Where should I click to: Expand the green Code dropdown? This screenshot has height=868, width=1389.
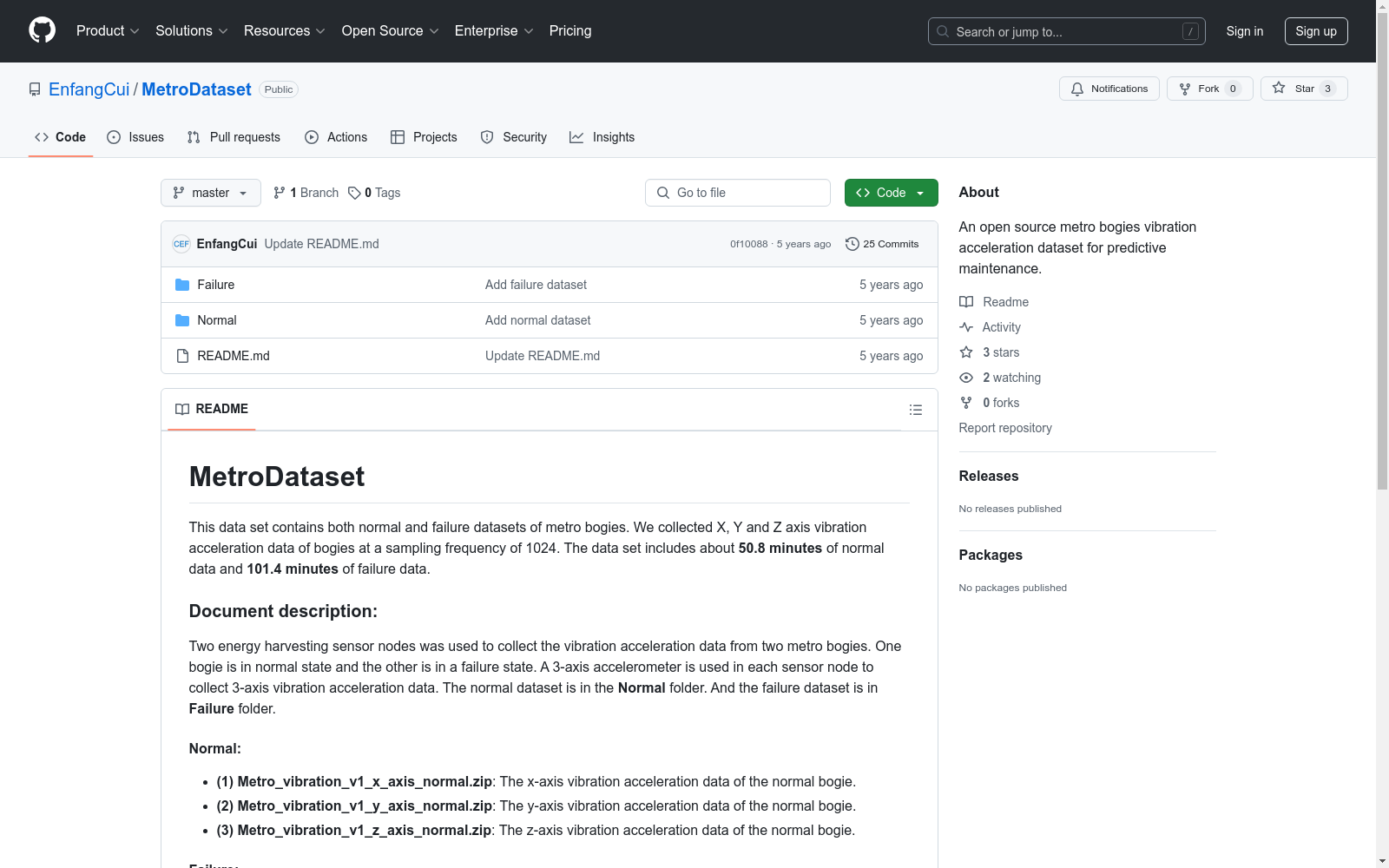click(891, 193)
